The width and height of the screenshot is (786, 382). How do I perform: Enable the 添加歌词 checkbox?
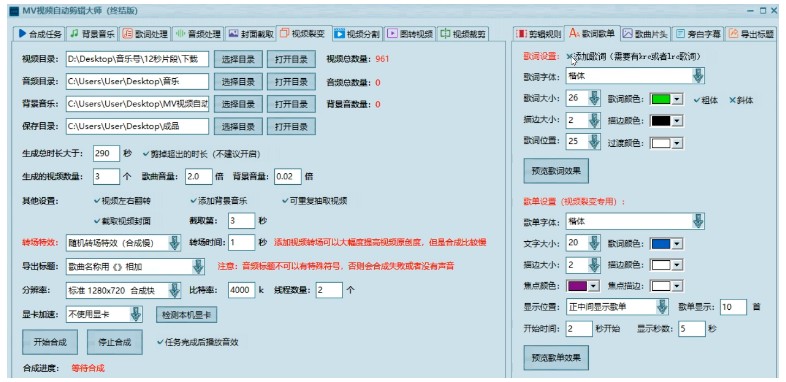(x=569, y=57)
